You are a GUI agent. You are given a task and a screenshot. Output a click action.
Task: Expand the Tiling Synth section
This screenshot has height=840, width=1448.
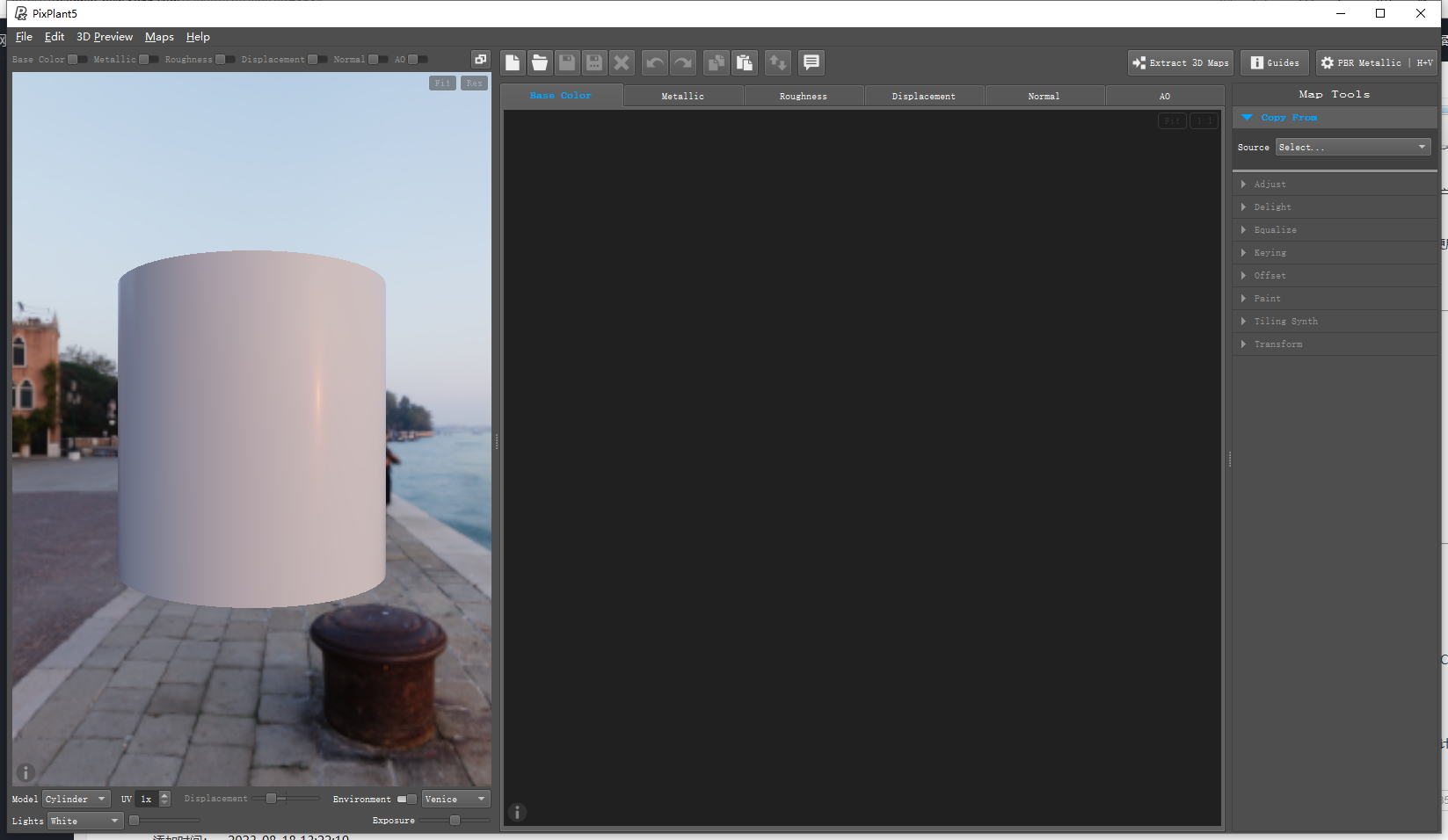(1335, 321)
